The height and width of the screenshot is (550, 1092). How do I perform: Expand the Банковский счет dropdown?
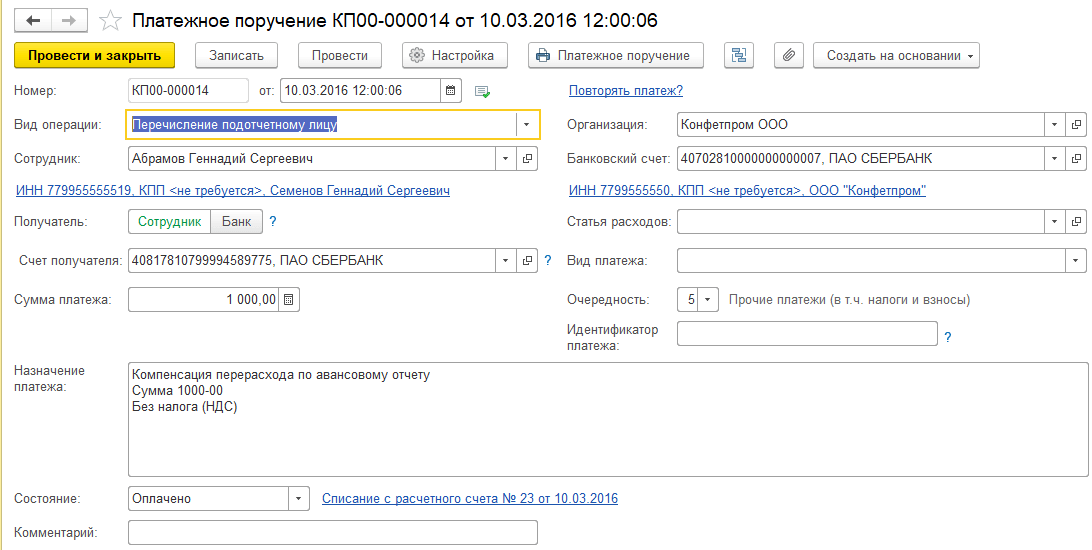(x=1054, y=159)
